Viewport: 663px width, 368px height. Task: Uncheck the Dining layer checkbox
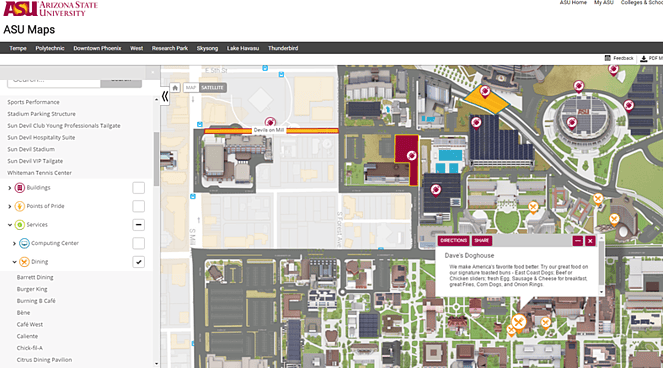(138, 262)
